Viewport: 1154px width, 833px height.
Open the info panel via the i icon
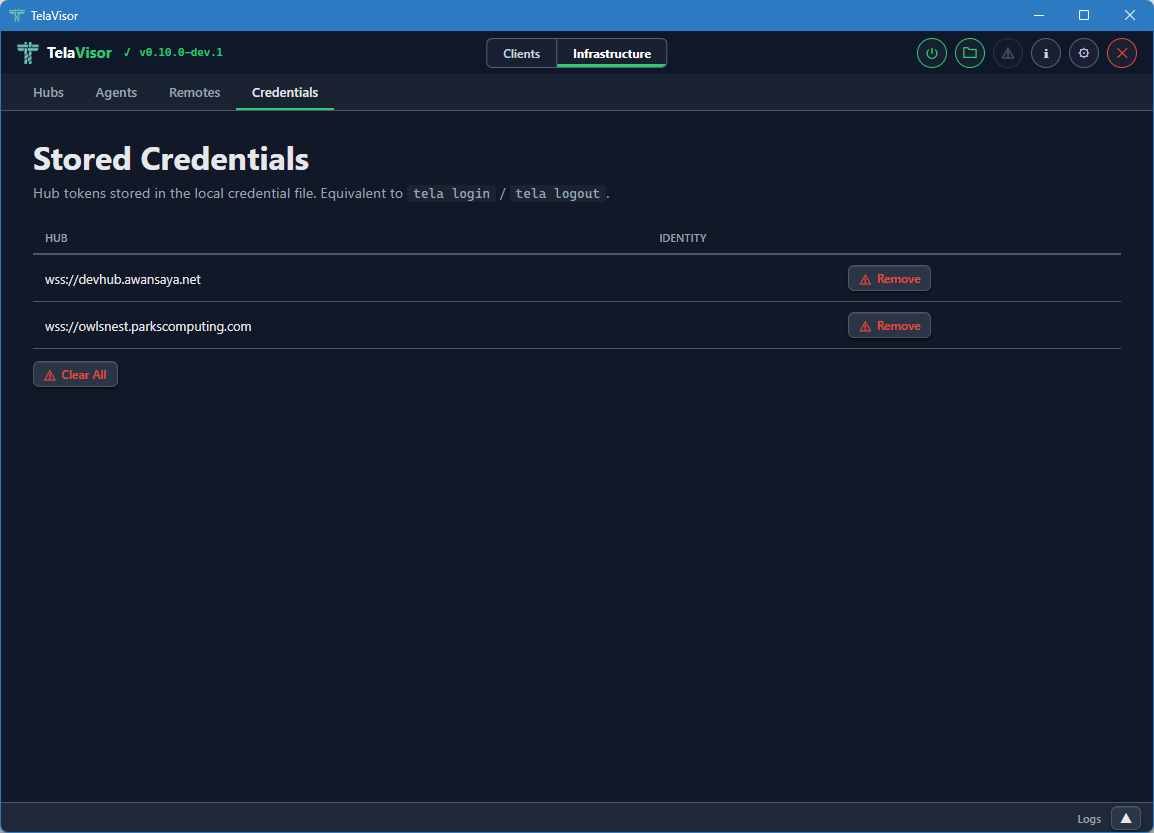pos(1045,53)
